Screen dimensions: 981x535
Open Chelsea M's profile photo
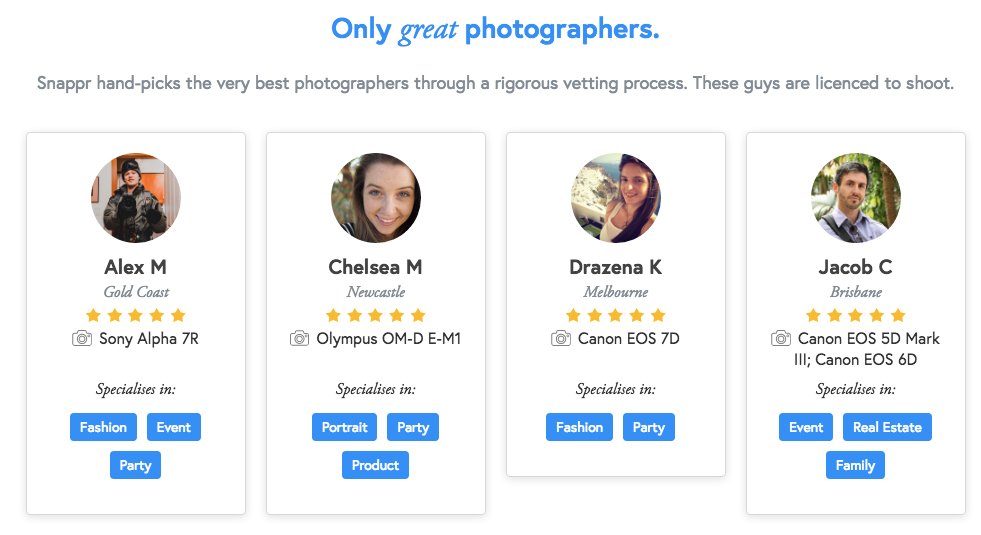(376, 198)
